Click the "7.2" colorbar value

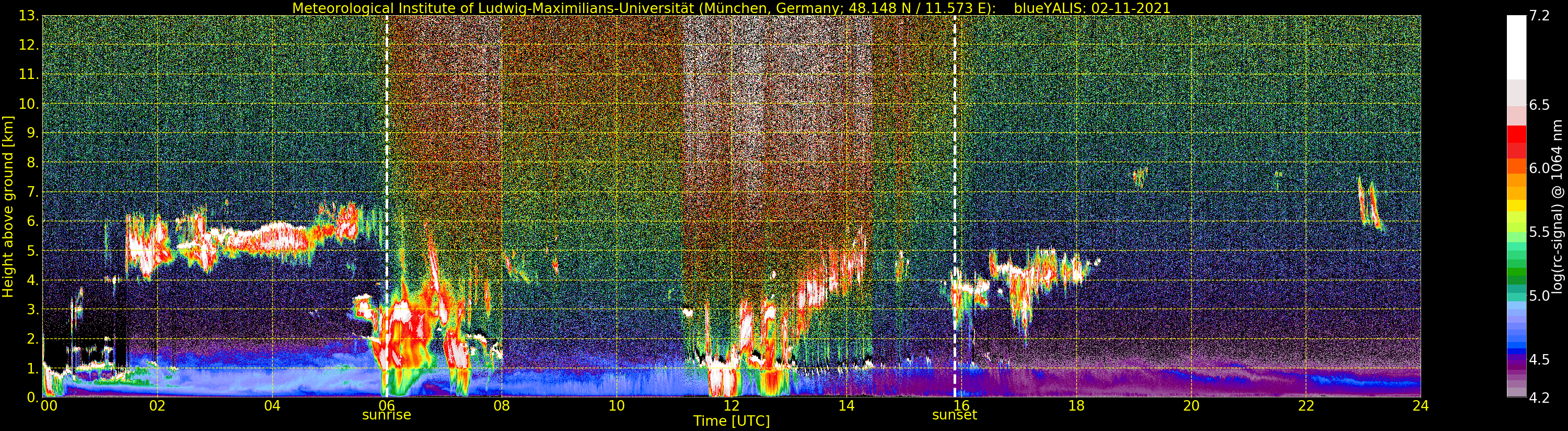coord(1539,16)
